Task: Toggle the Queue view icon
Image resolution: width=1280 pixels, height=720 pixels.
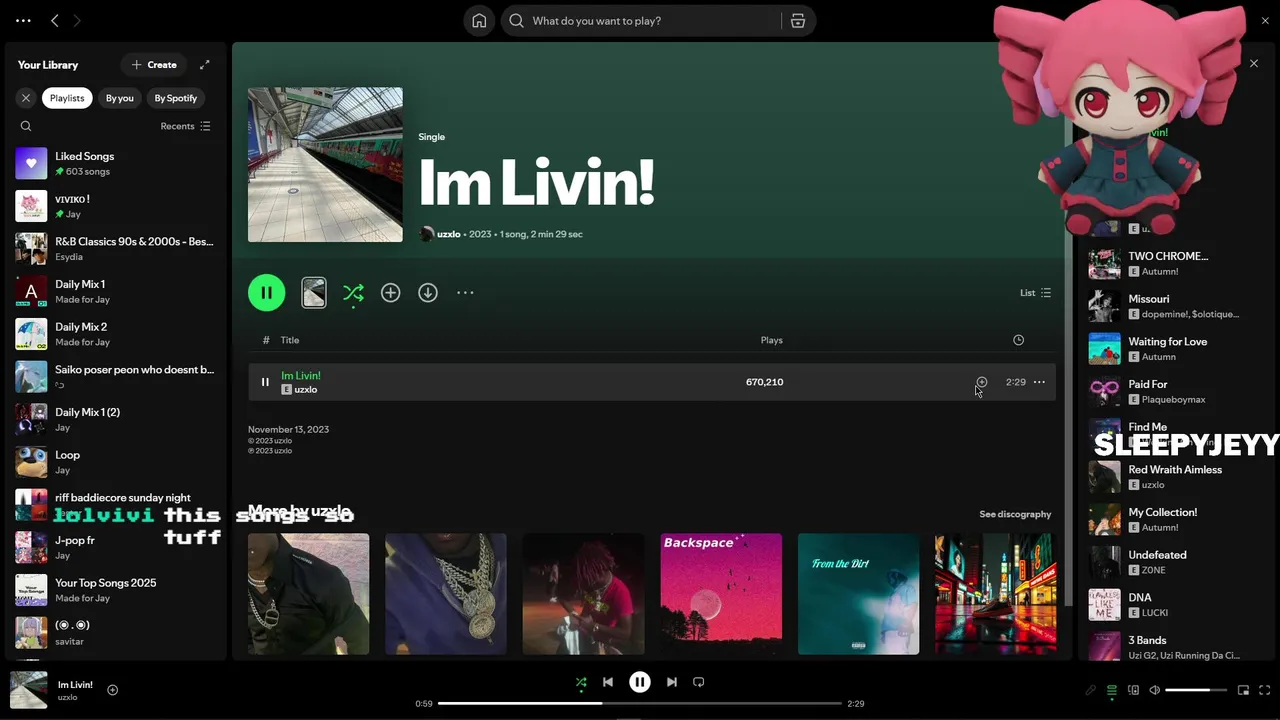Action: pyautogui.click(x=1112, y=690)
